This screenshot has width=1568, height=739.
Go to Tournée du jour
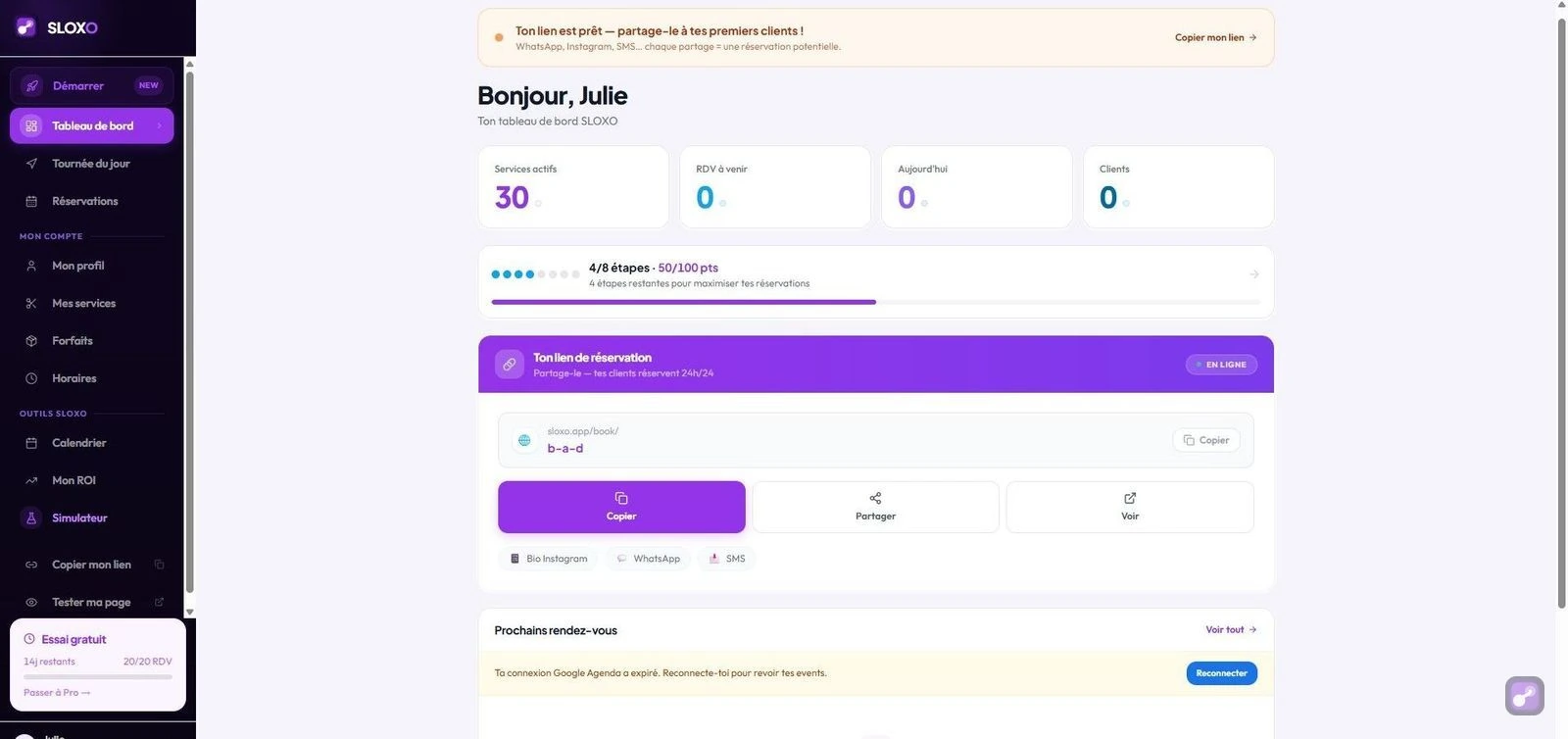click(92, 164)
